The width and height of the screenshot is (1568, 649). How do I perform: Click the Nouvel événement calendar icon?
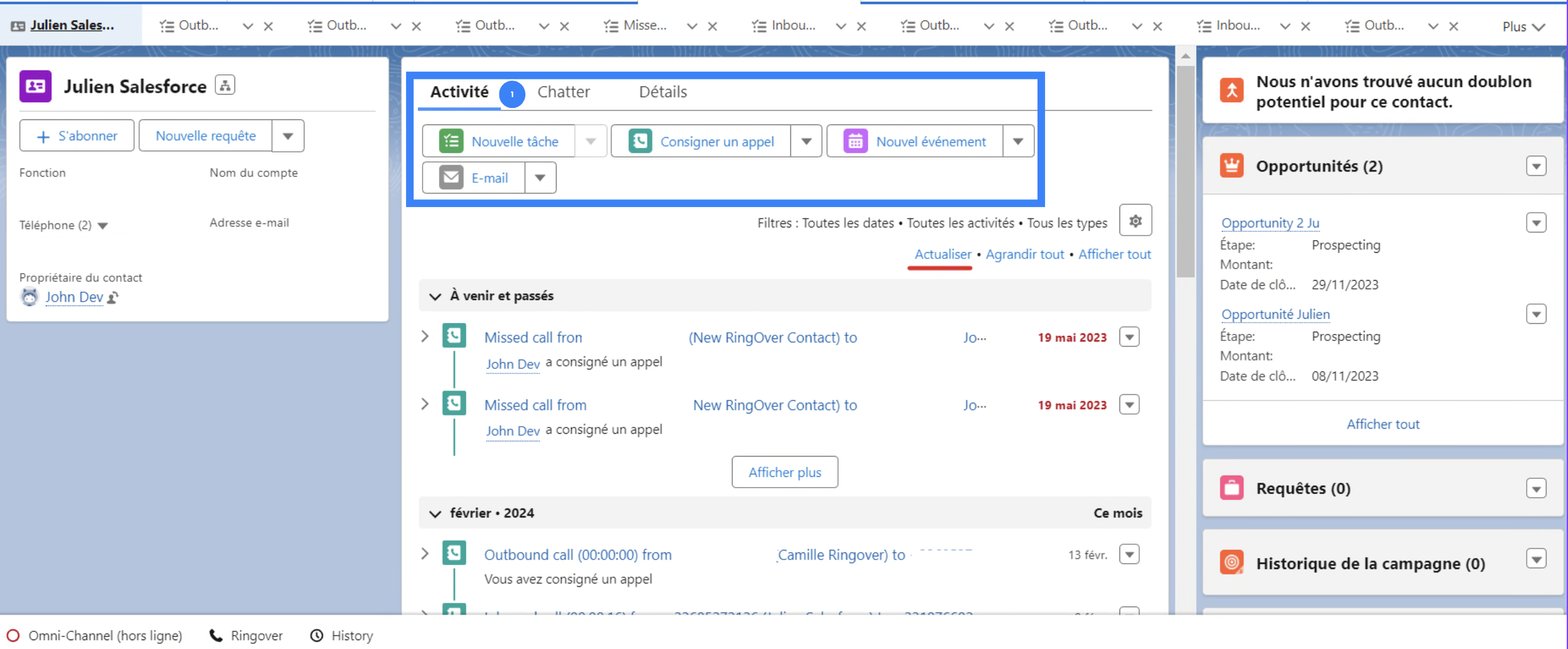point(855,141)
